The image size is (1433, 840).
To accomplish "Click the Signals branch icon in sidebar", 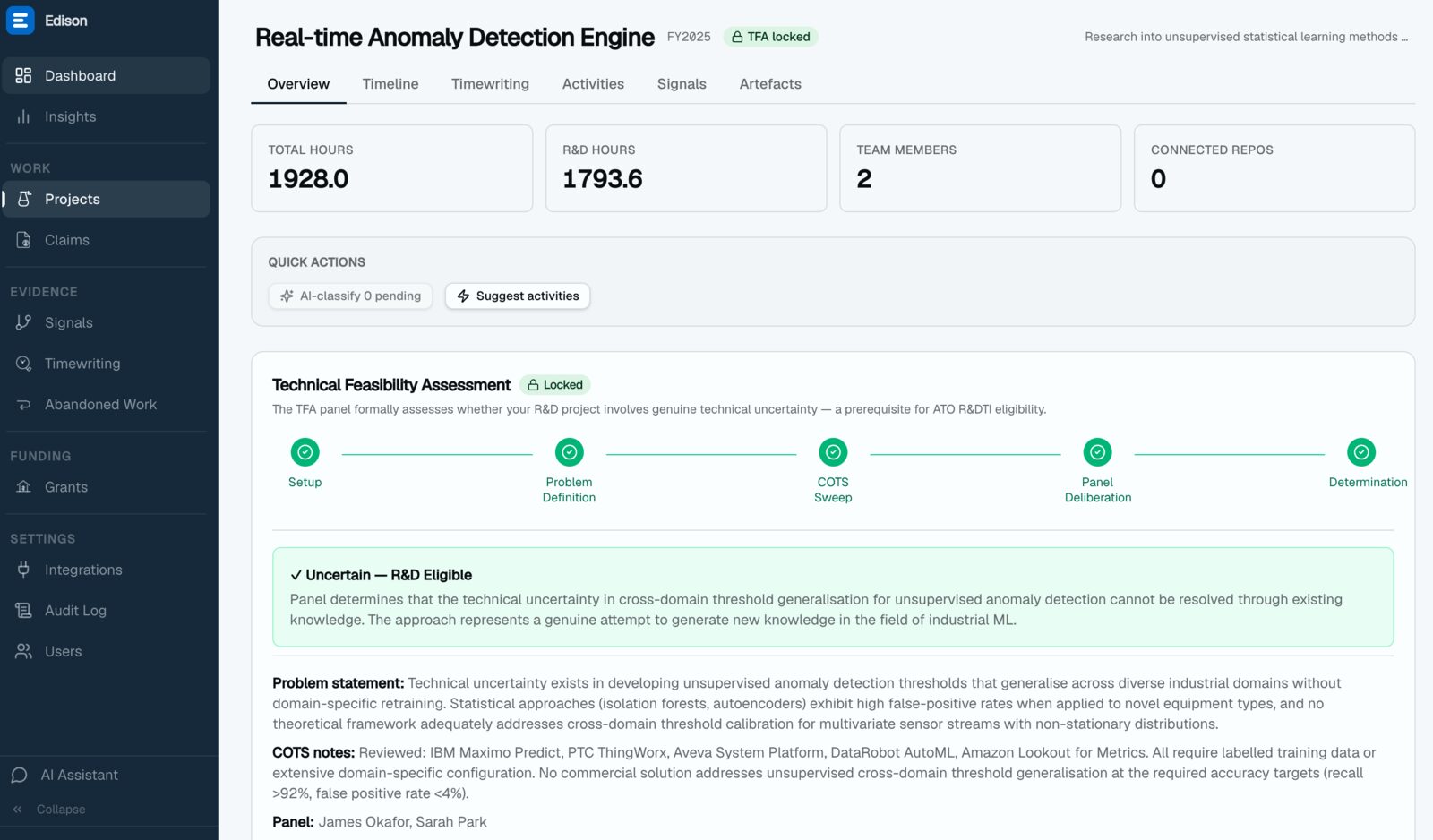I will click(x=23, y=322).
